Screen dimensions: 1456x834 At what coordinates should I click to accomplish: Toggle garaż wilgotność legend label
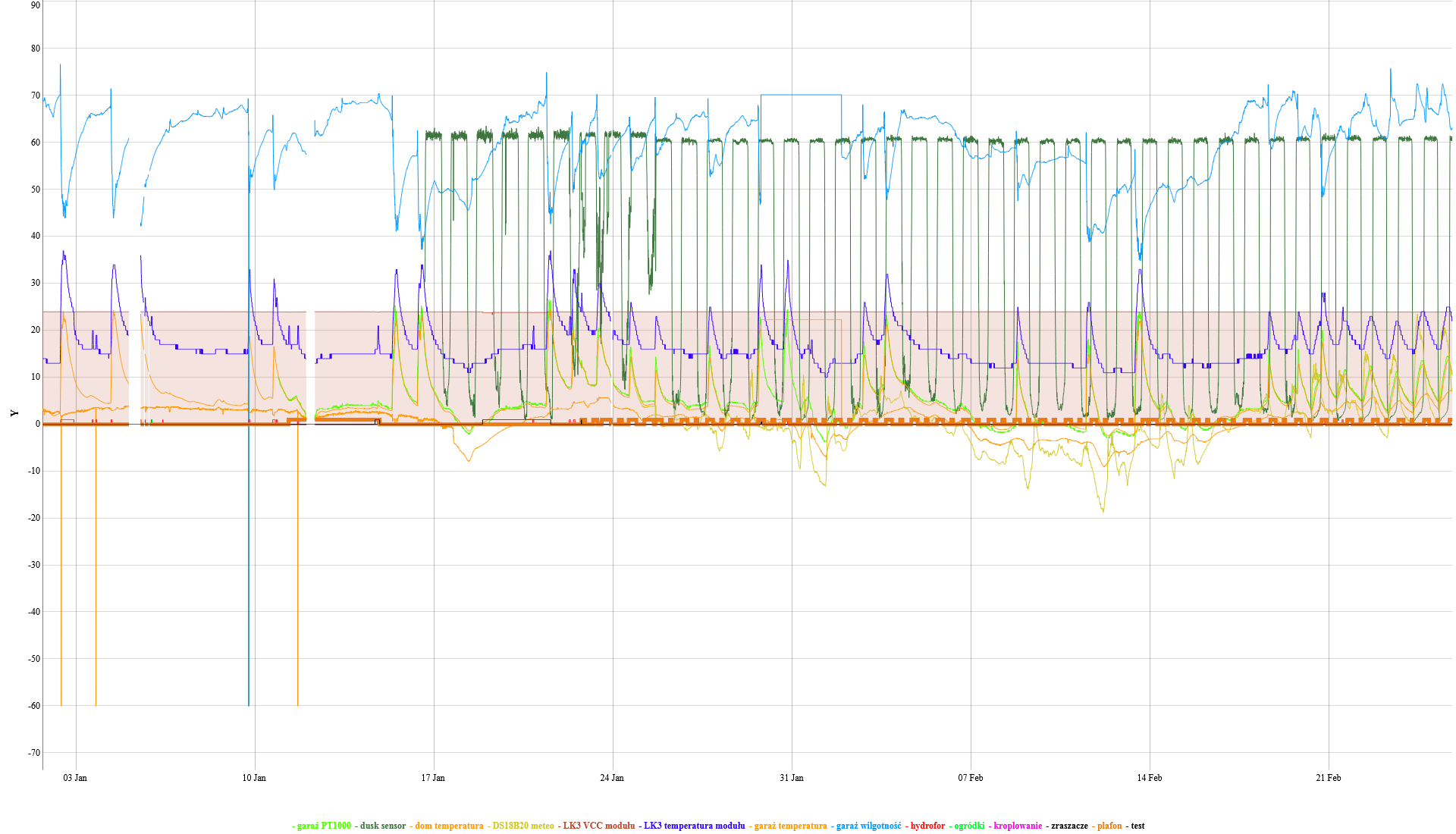click(x=868, y=826)
